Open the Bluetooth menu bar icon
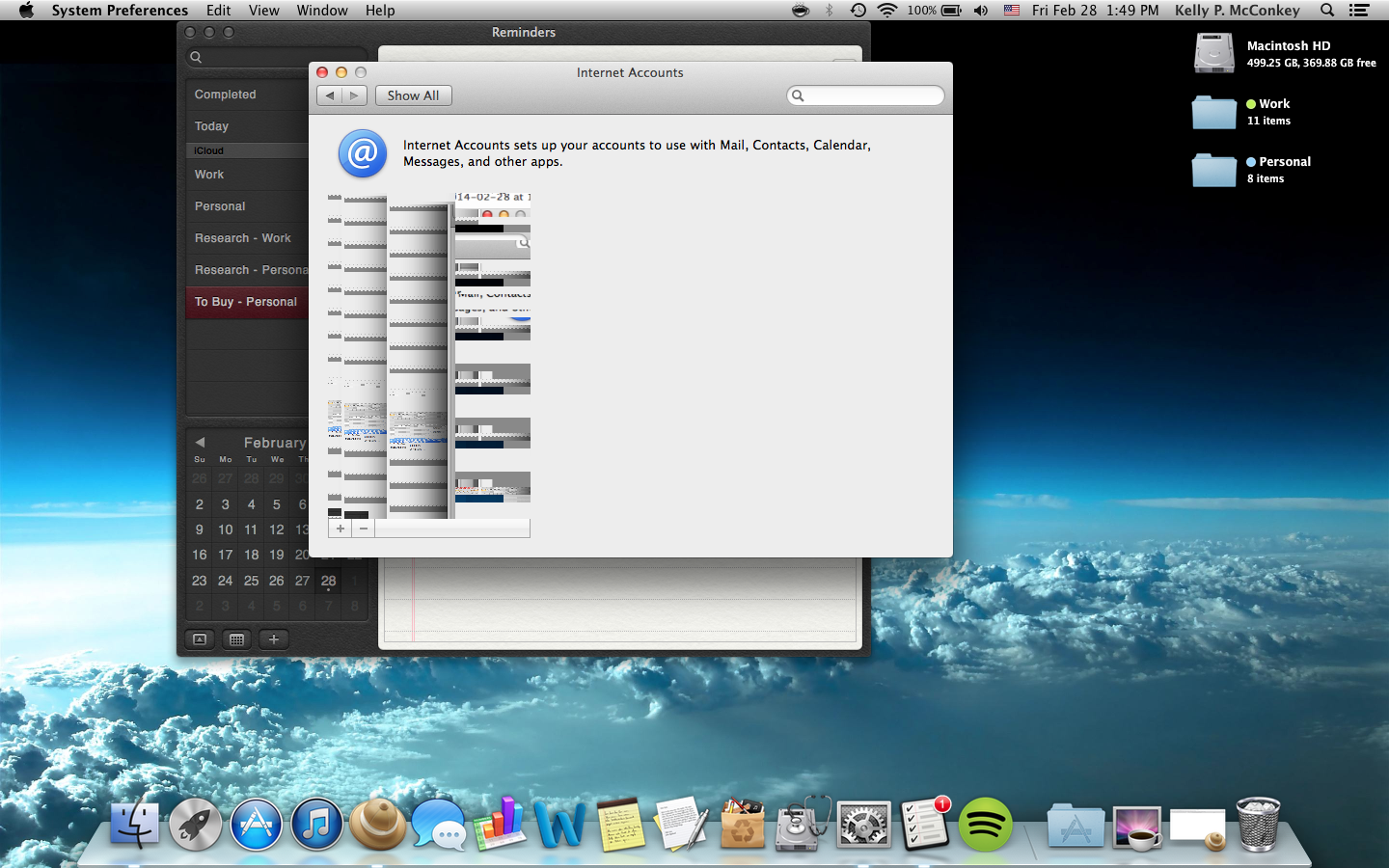The image size is (1389, 868). click(829, 11)
